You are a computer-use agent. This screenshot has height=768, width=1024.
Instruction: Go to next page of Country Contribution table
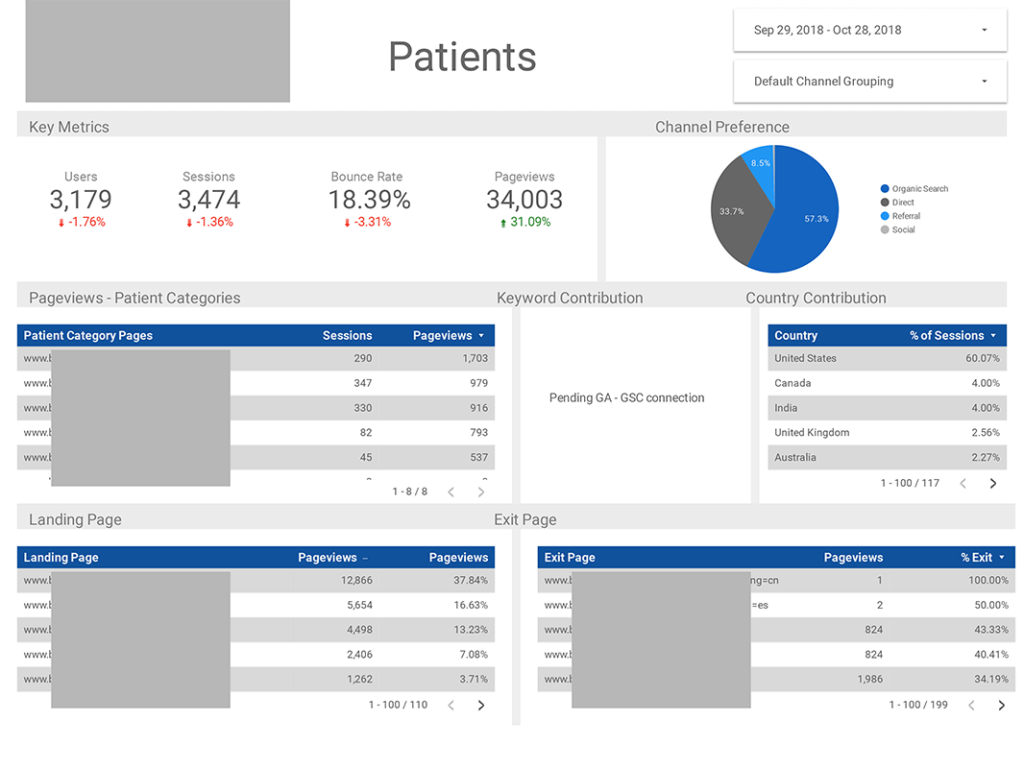993,483
